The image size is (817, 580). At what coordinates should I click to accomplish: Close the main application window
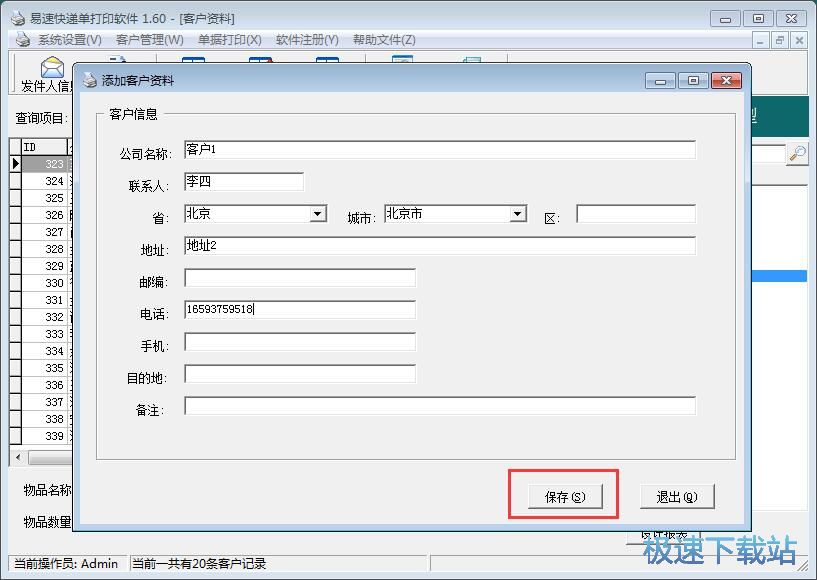[791, 19]
